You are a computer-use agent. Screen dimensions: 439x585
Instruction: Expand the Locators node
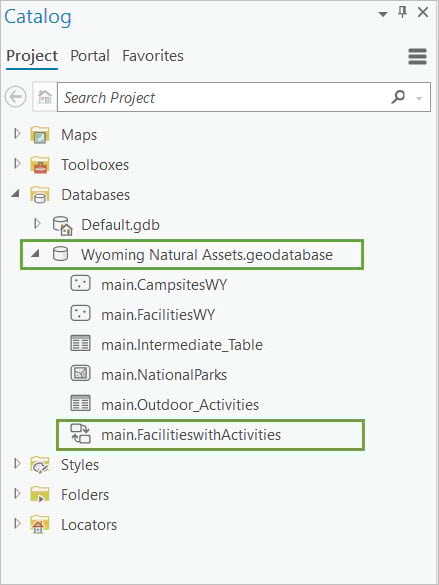click(x=17, y=523)
